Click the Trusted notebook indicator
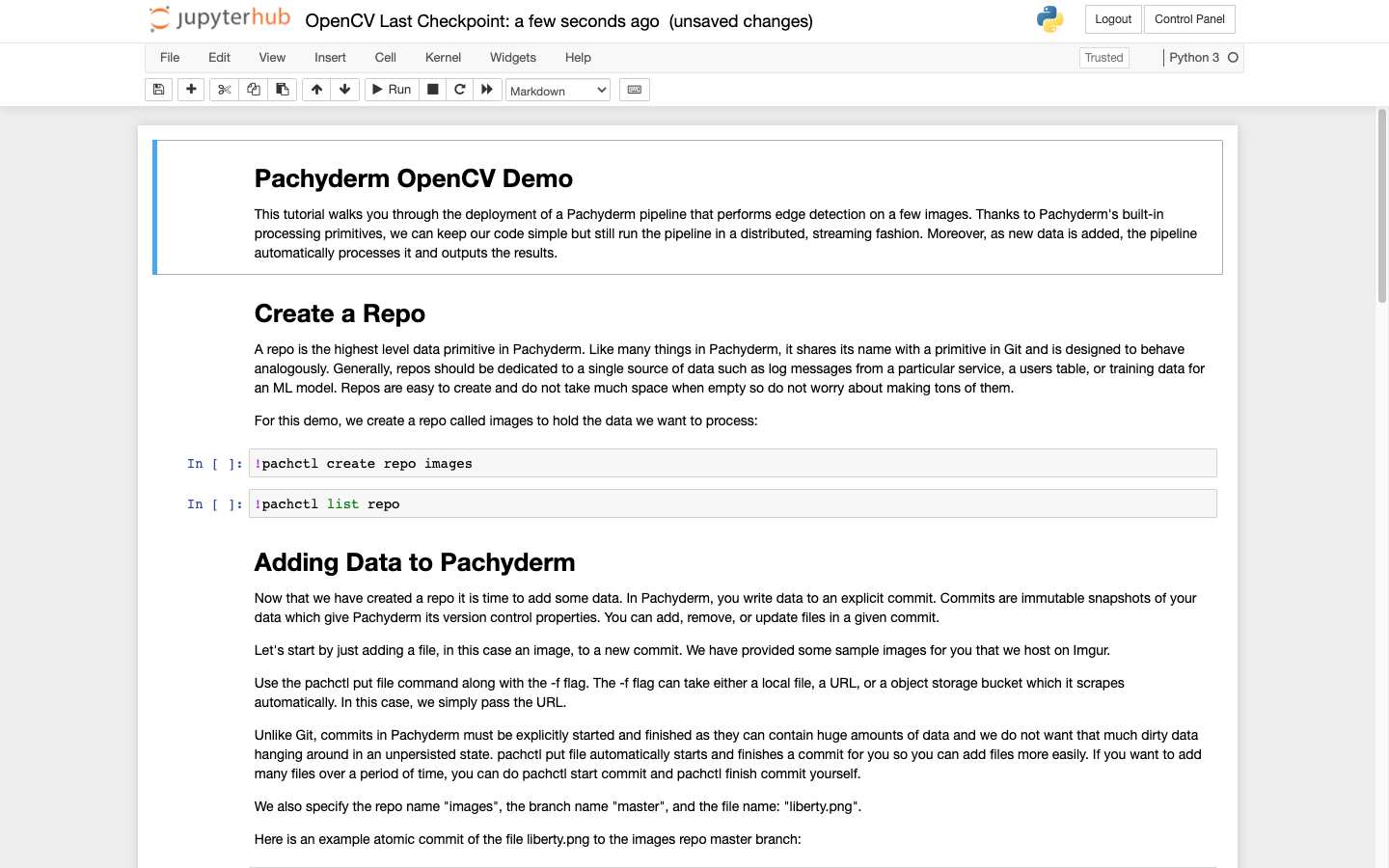Screen dimensions: 1389x868 coord(1103,58)
